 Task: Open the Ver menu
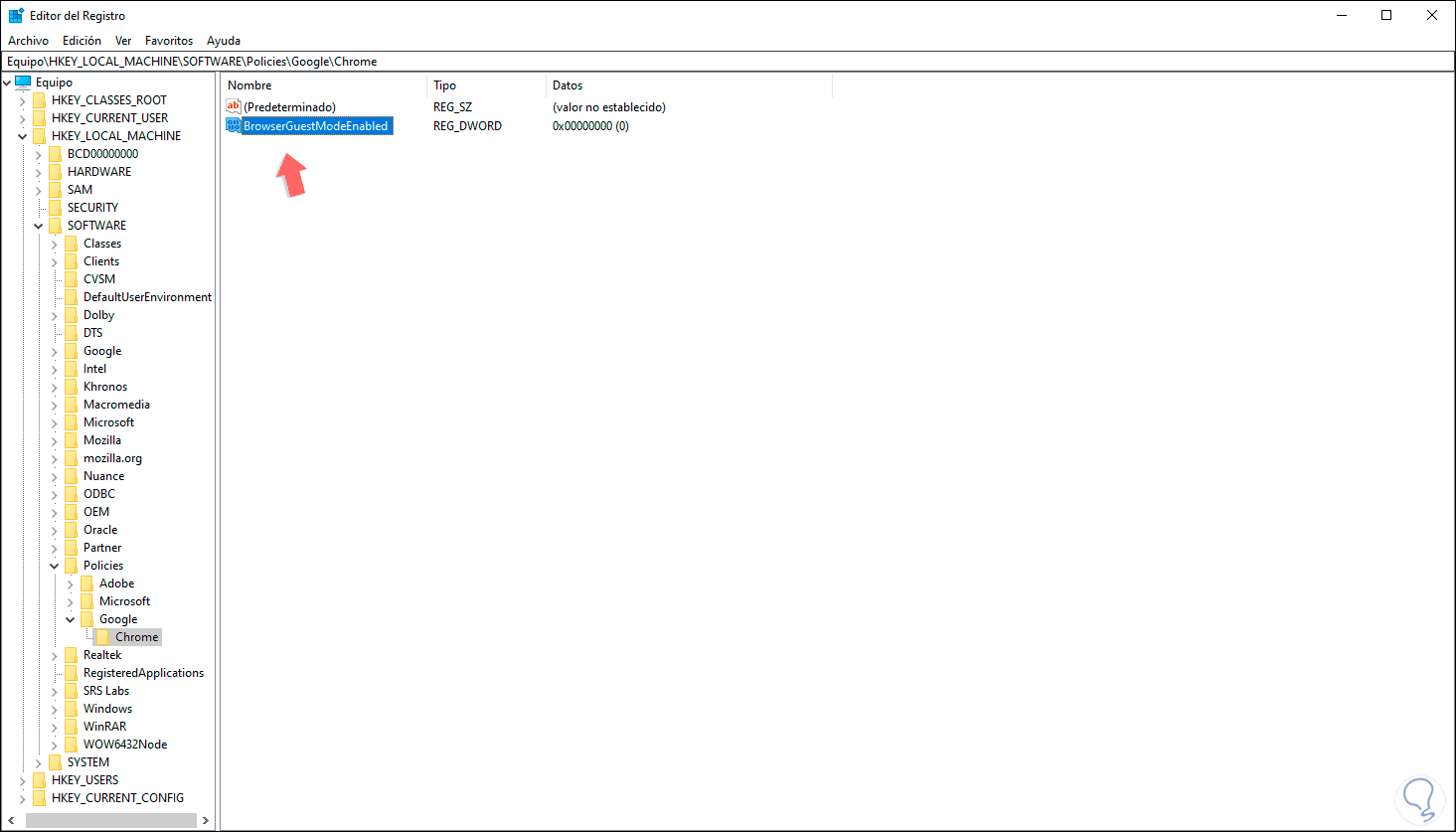123,41
